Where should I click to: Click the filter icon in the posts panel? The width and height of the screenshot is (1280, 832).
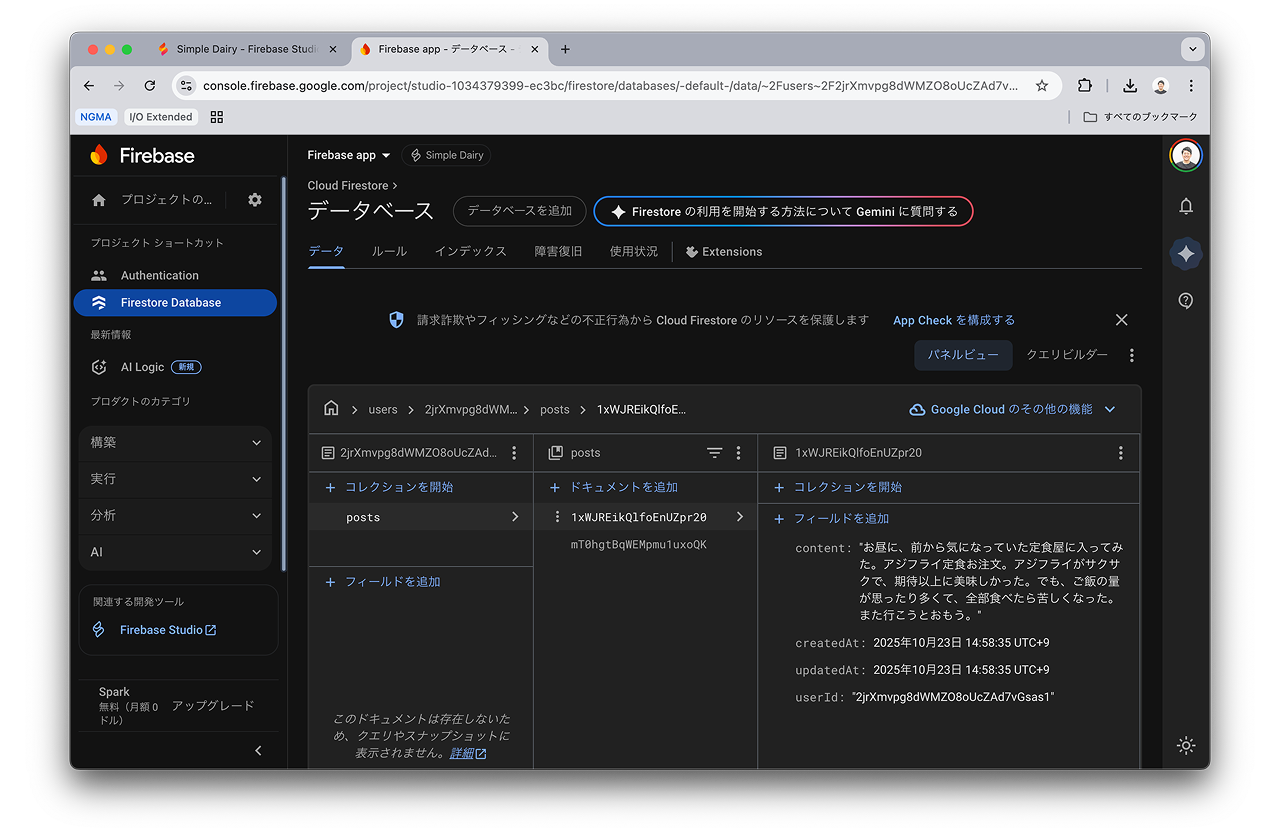(714, 452)
